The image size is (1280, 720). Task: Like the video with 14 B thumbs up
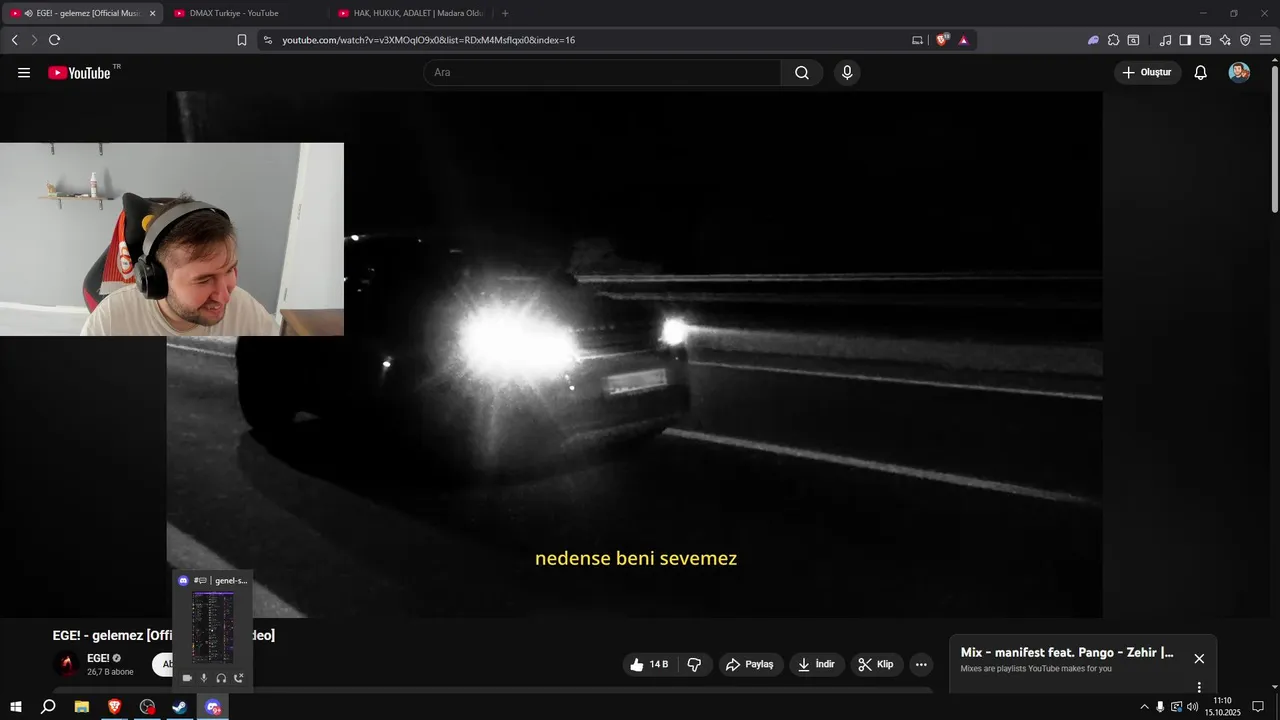[649, 664]
